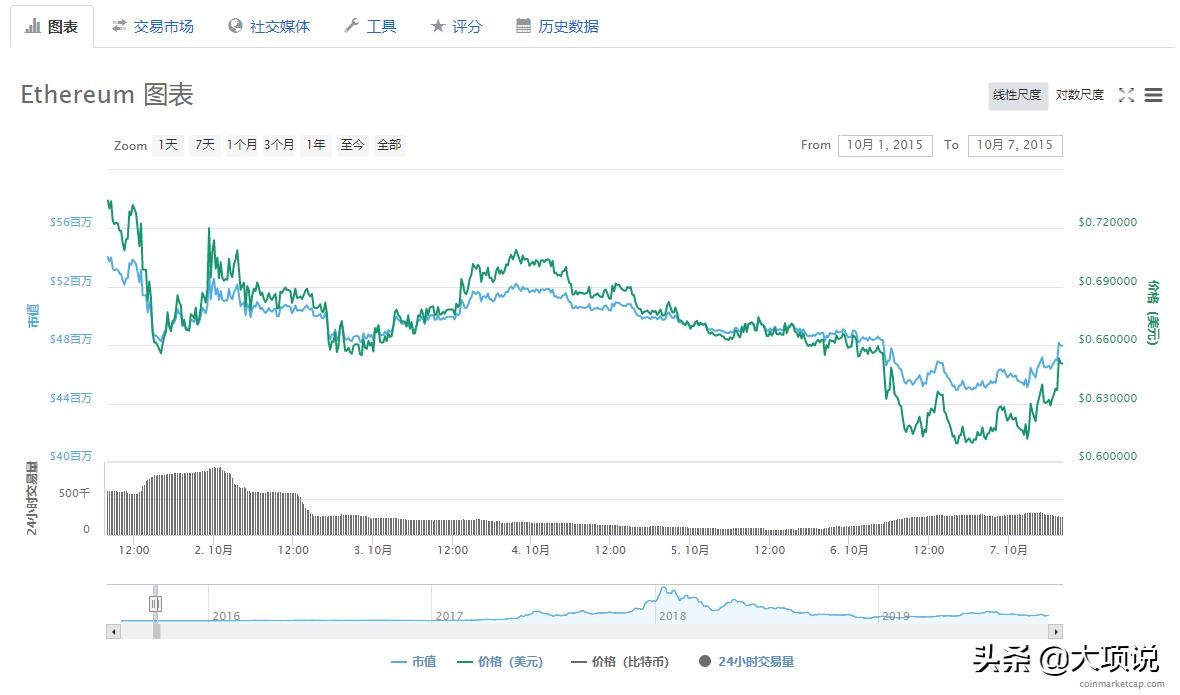Switch to 对数尺度 scale
This screenshot has width=1180, height=695.
(1080, 95)
